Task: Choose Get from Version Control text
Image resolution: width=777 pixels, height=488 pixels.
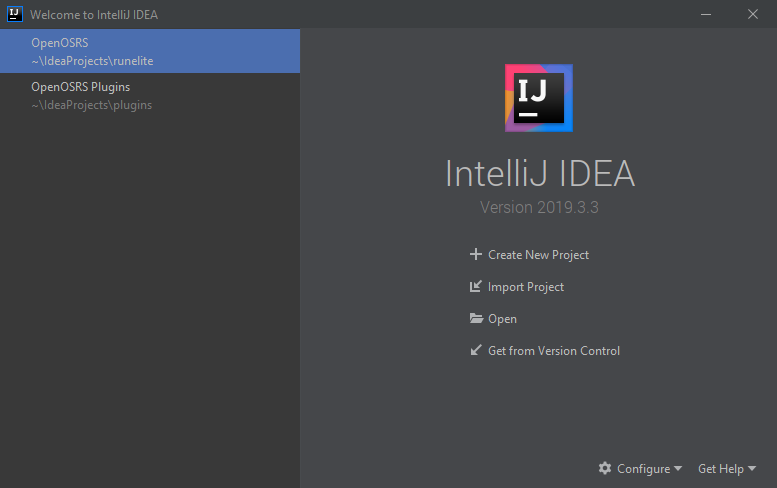Action: (554, 351)
